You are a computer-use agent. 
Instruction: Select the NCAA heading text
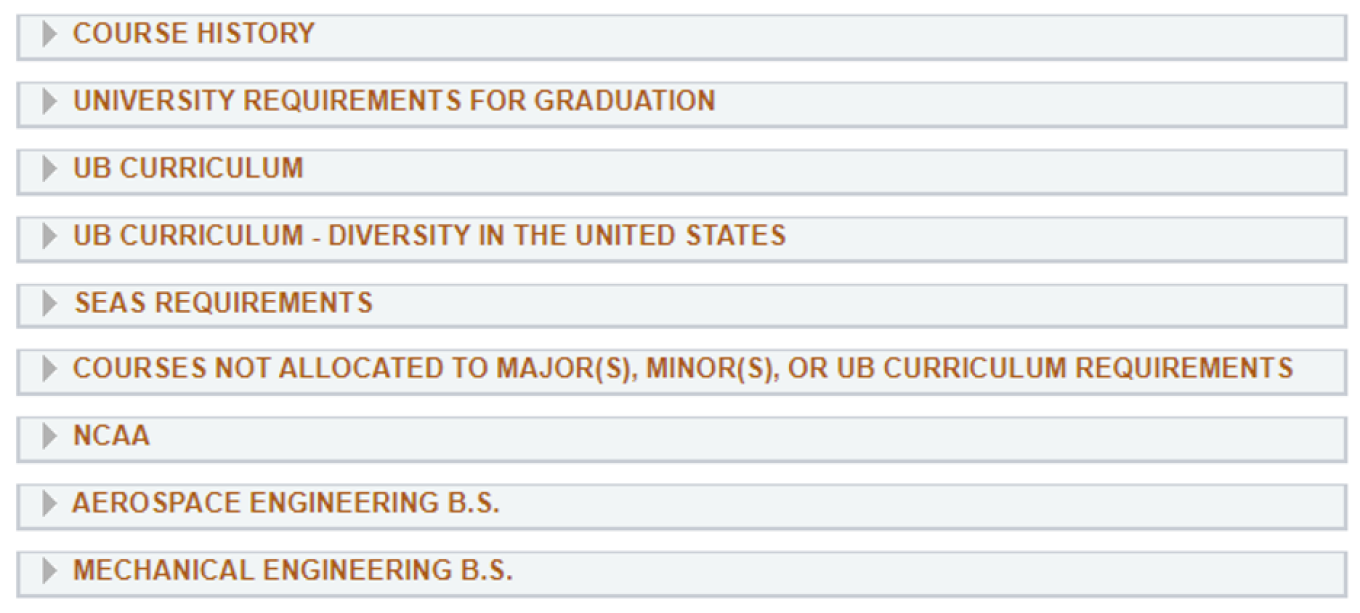coord(111,436)
